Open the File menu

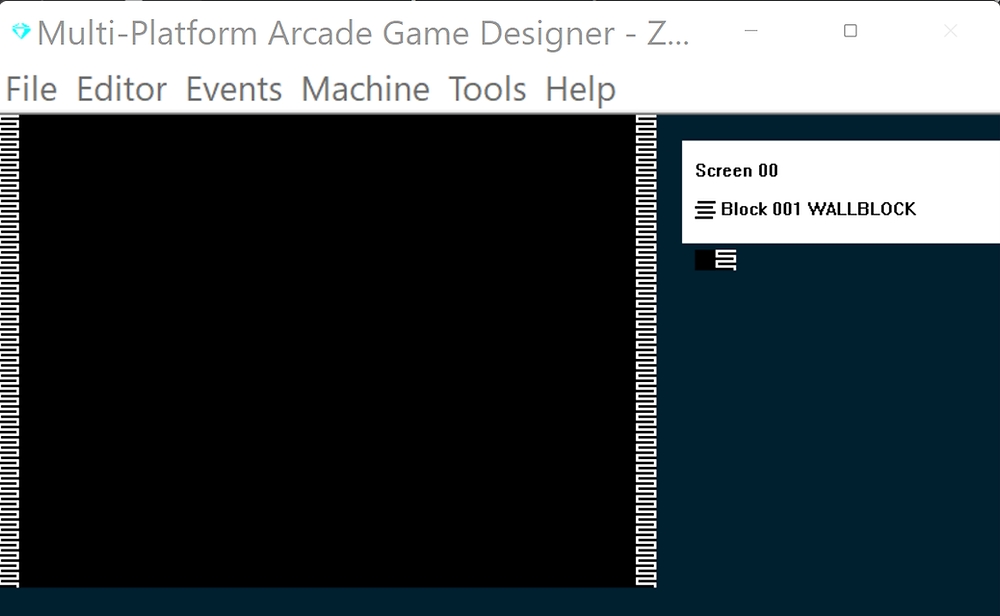point(31,89)
